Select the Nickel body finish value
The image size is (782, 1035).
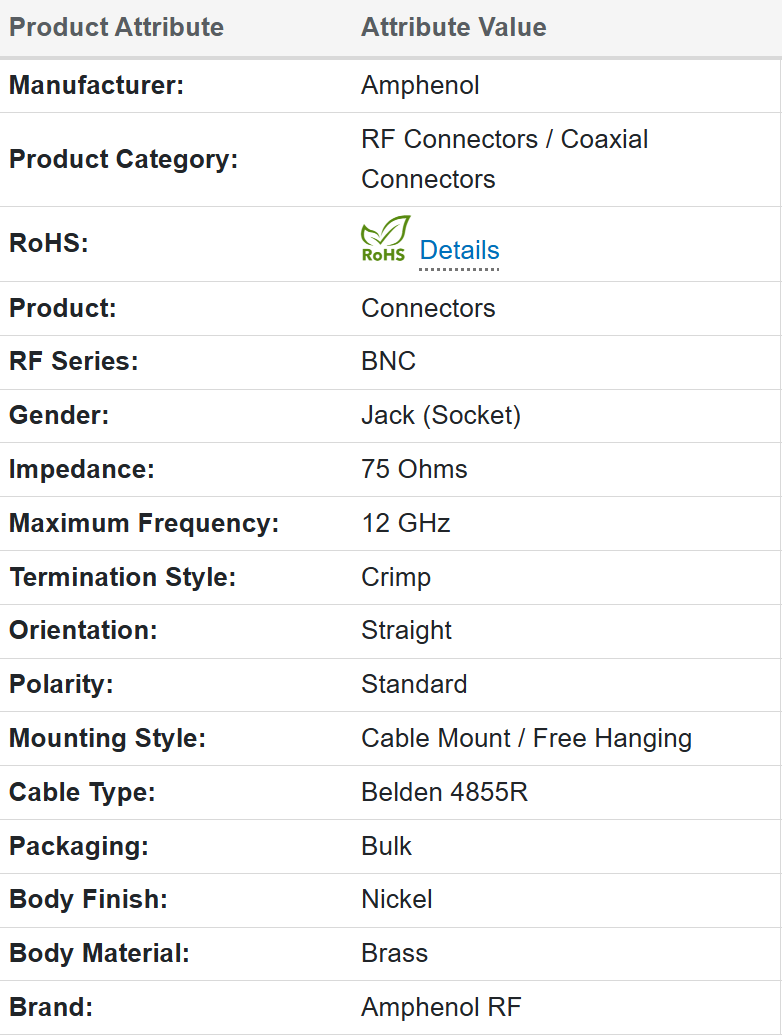(396, 900)
